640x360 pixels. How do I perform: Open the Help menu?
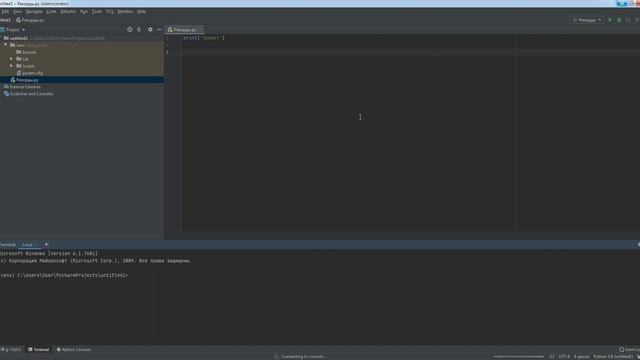pyautogui.click(x=141, y=11)
